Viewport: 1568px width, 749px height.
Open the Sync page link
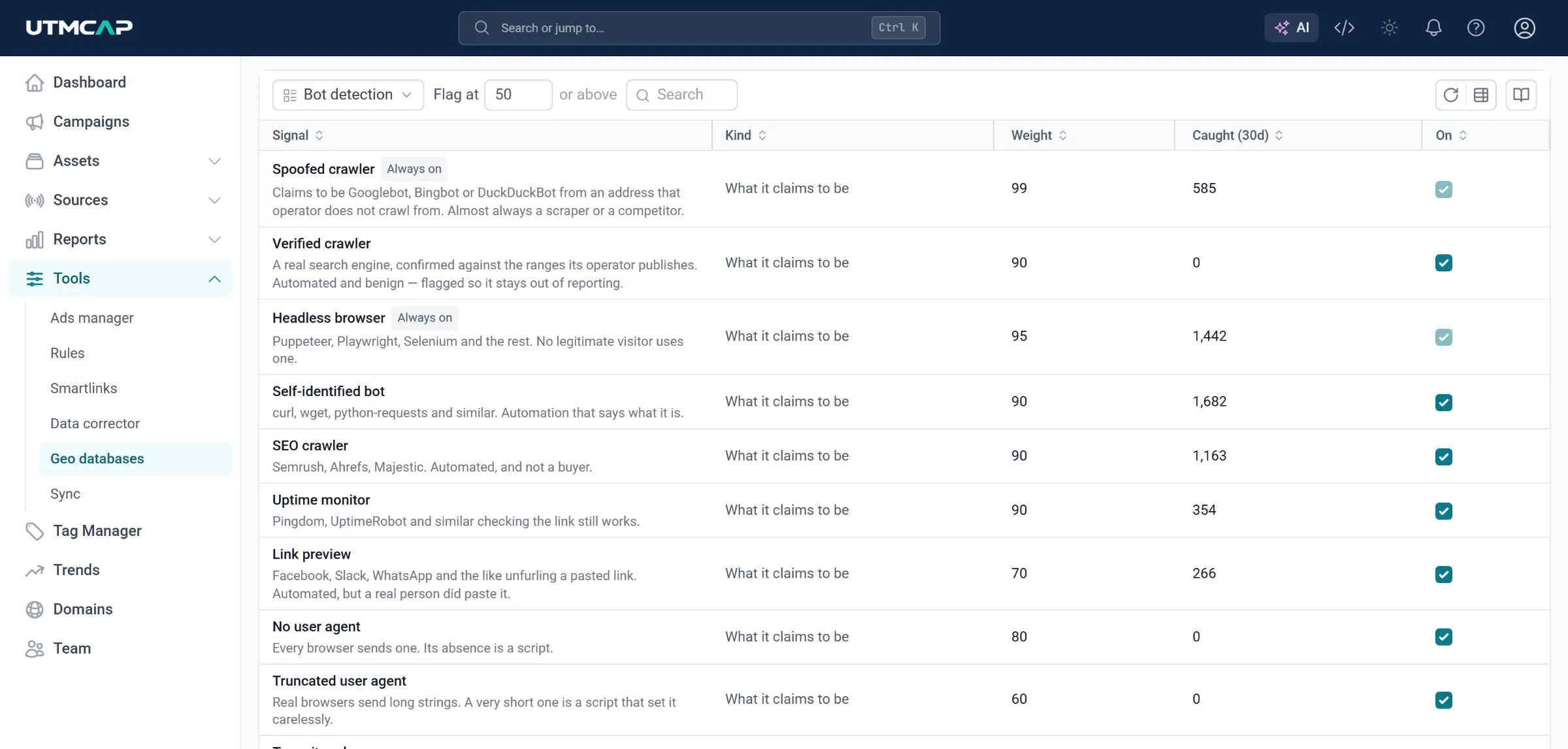click(65, 494)
